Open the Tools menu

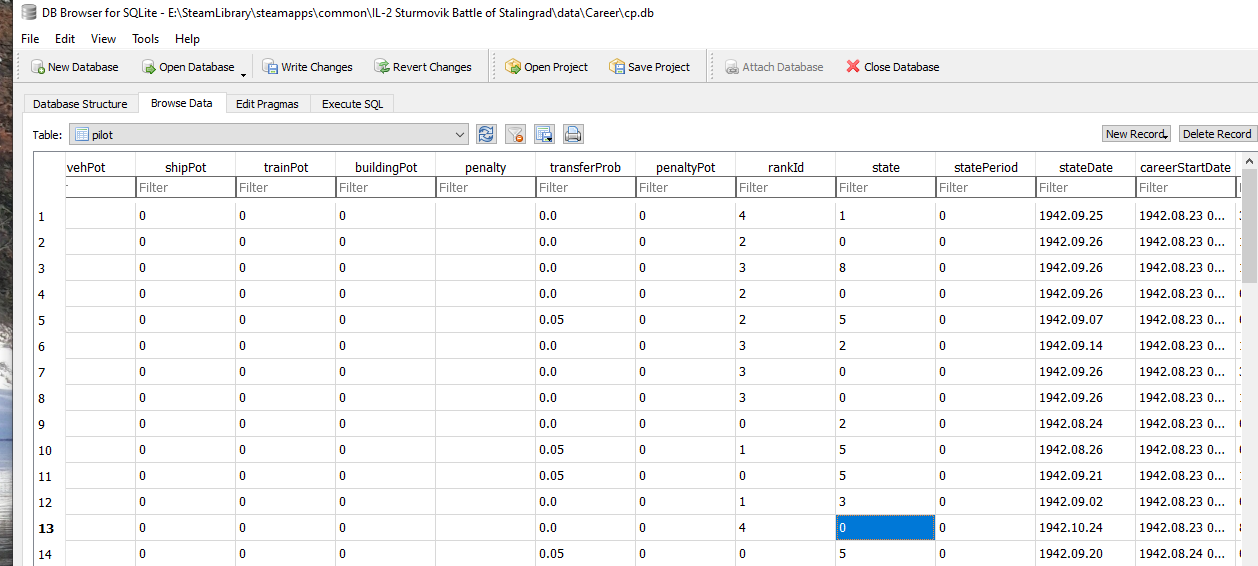coord(145,39)
